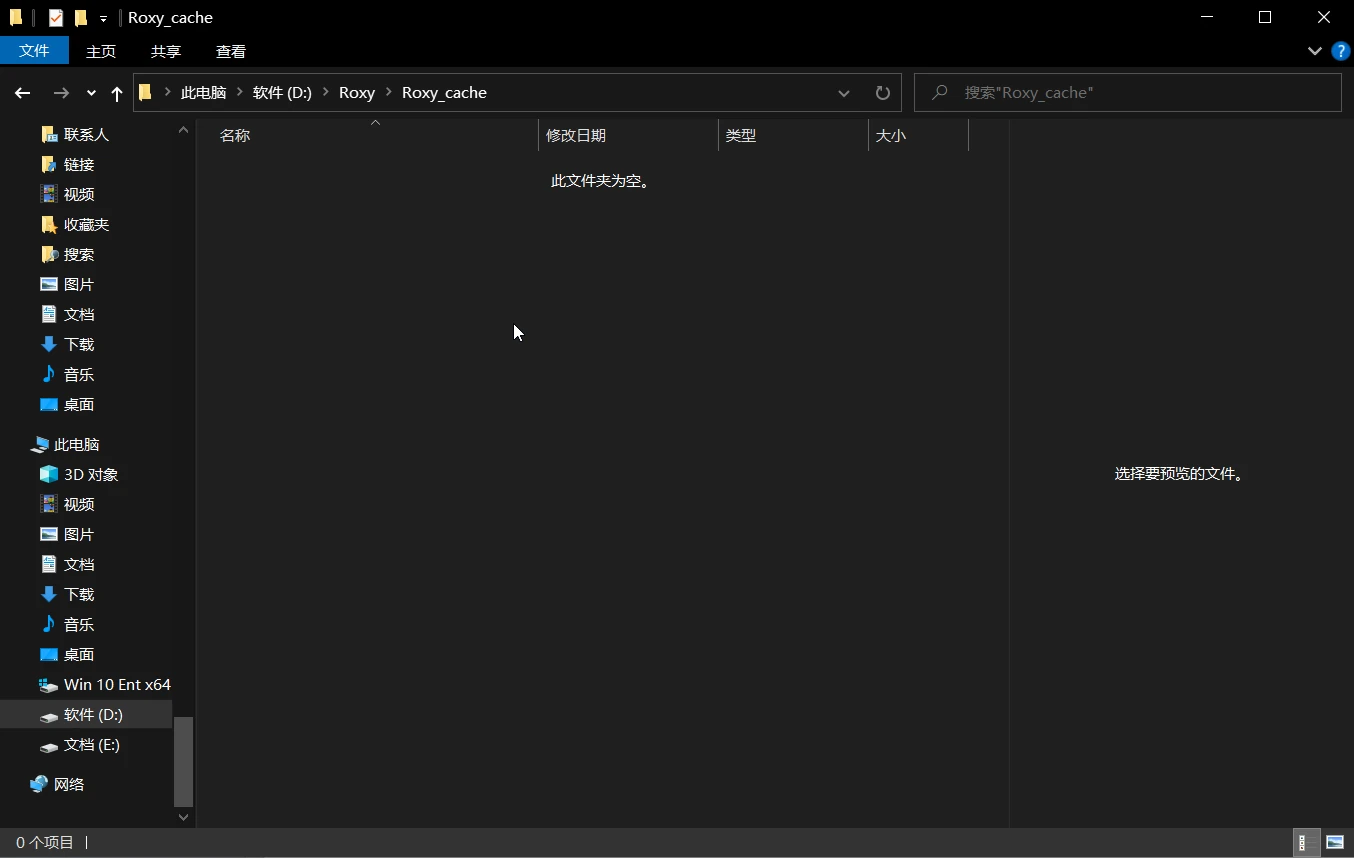Screen dimensions: 1354x858
Task: Refresh the current folder view
Action: tap(882, 93)
